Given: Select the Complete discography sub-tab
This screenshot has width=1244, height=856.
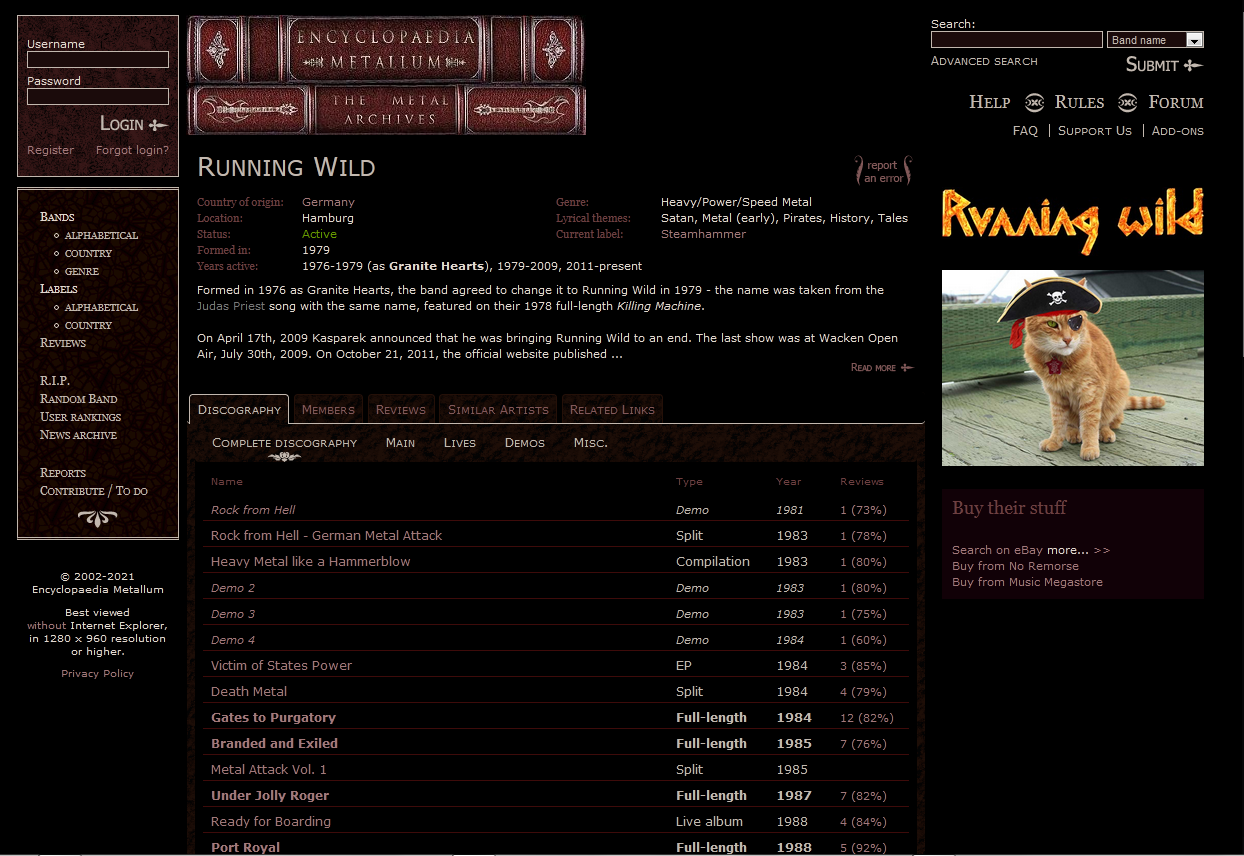Looking at the screenshot, I should point(285,442).
